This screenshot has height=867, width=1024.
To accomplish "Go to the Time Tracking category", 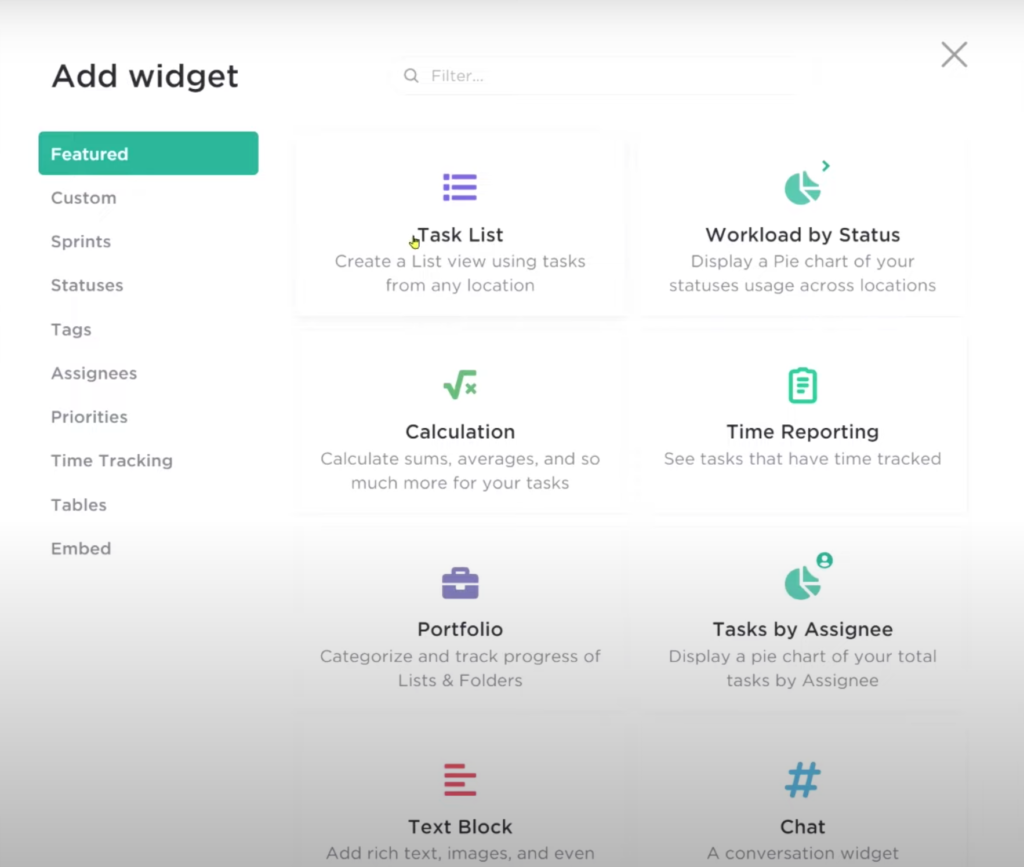I will (112, 461).
